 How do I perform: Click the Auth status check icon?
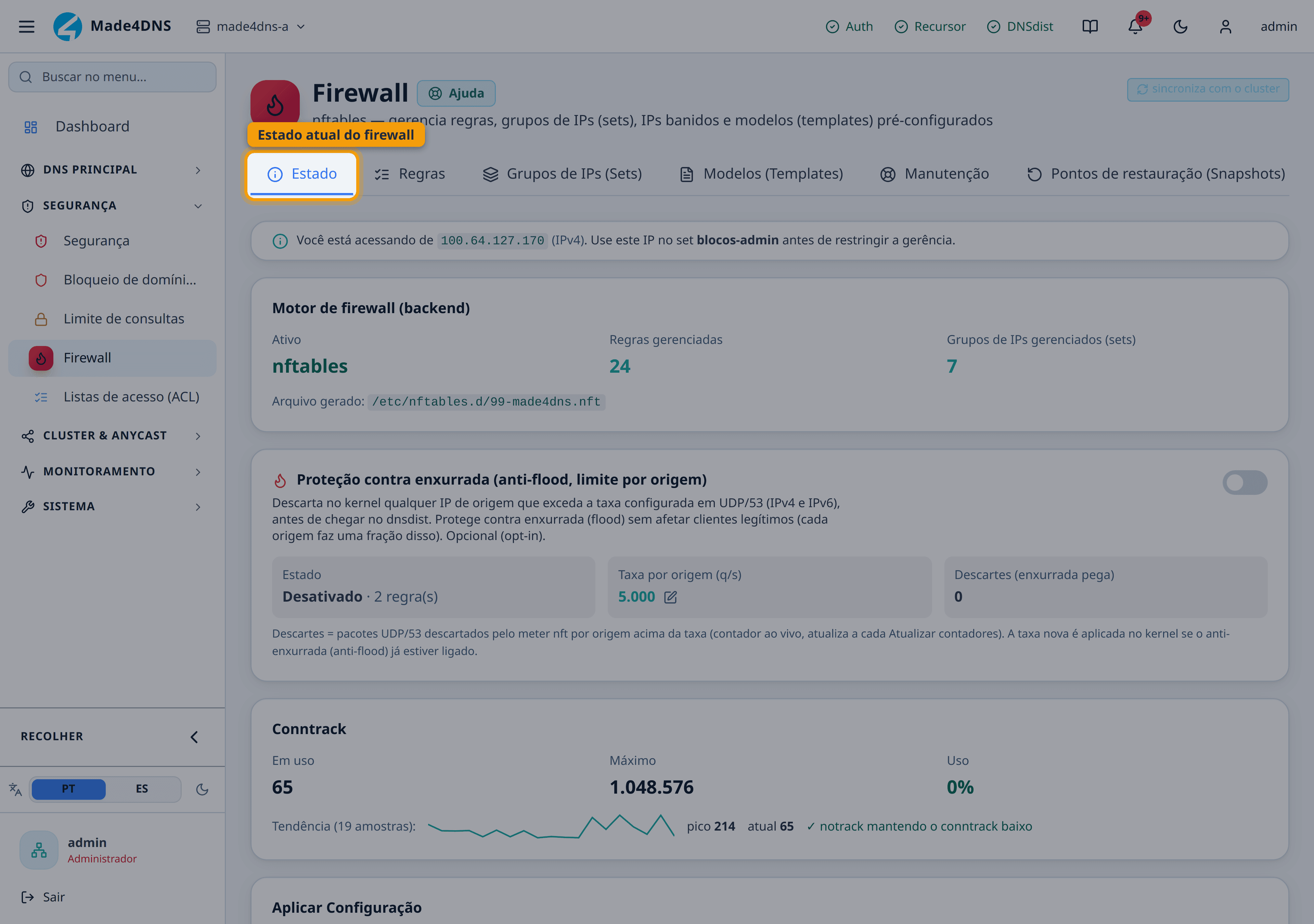832,27
